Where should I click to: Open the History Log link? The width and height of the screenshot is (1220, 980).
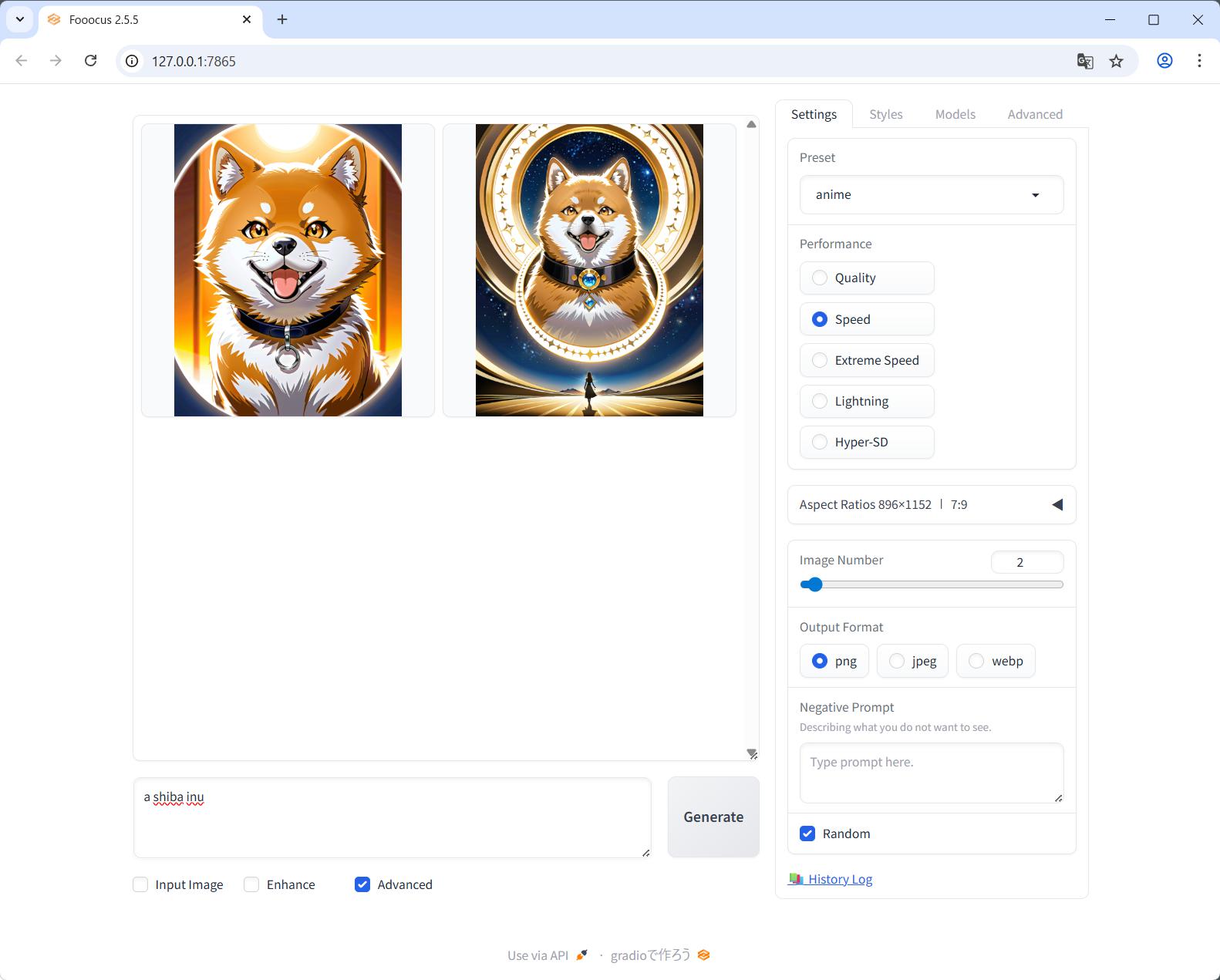point(839,879)
